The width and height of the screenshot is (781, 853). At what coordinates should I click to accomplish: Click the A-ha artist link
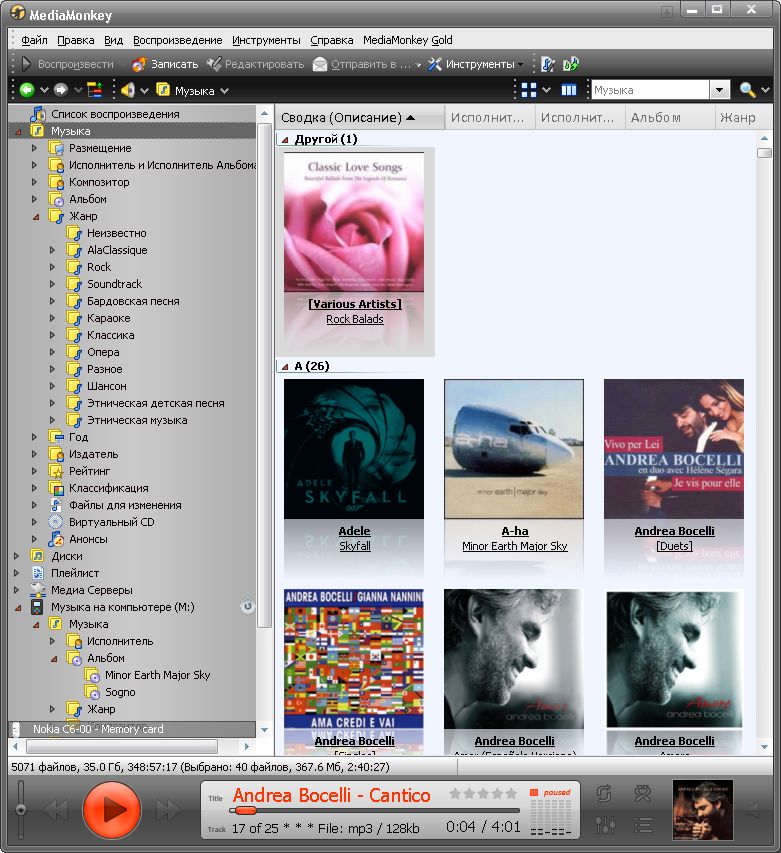[515, 530]
